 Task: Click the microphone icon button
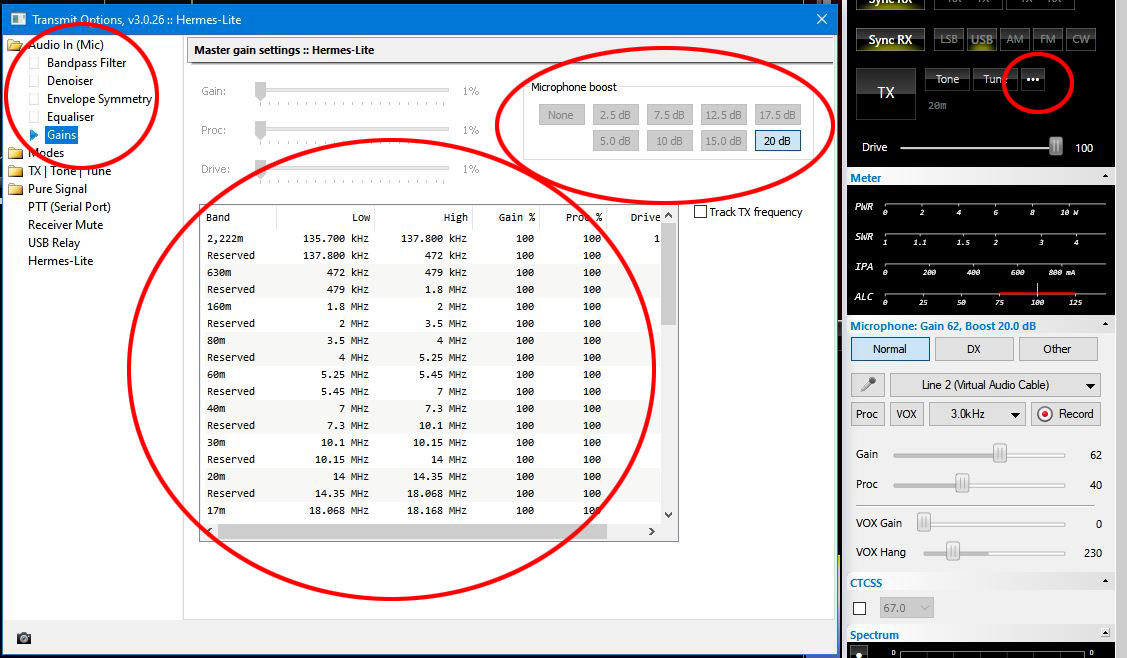[866, 385]
